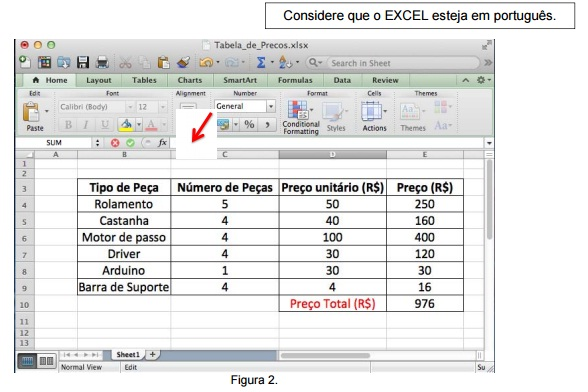Open the font size 12 dropdown
This screenshot has width=588, height=392.
tap(163, 107)
